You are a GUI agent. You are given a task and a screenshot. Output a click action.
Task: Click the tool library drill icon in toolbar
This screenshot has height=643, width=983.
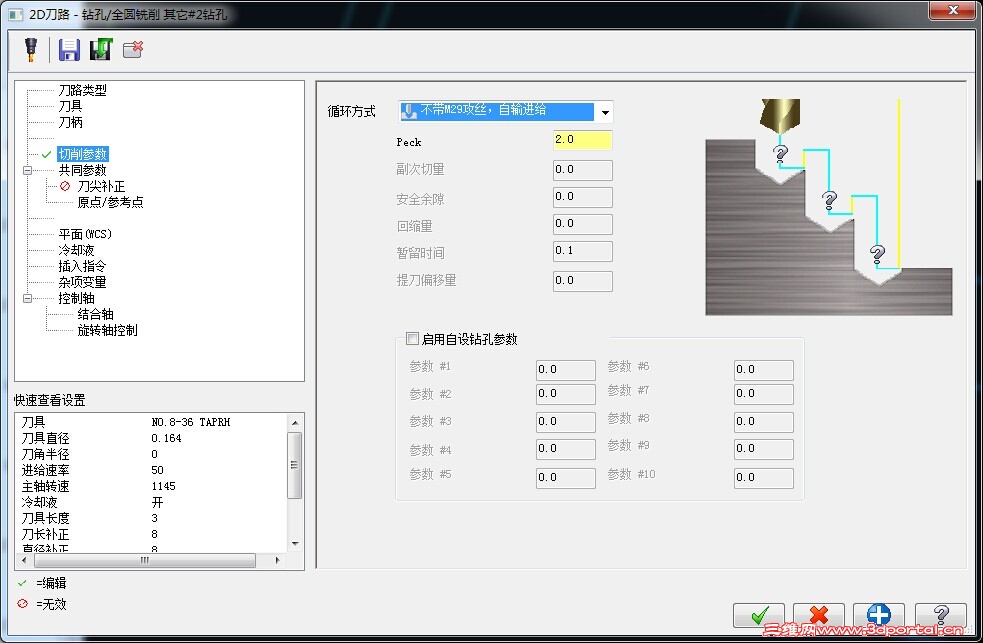[x=31, y=50]
